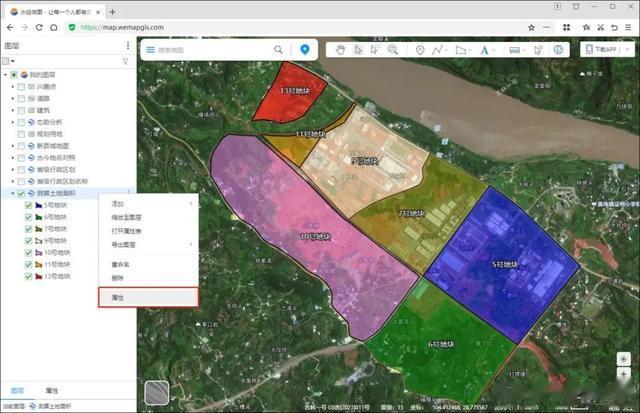Choose 打开属性表 from context menu
This screenshot has width=640, height=413.
click(149, 231)
